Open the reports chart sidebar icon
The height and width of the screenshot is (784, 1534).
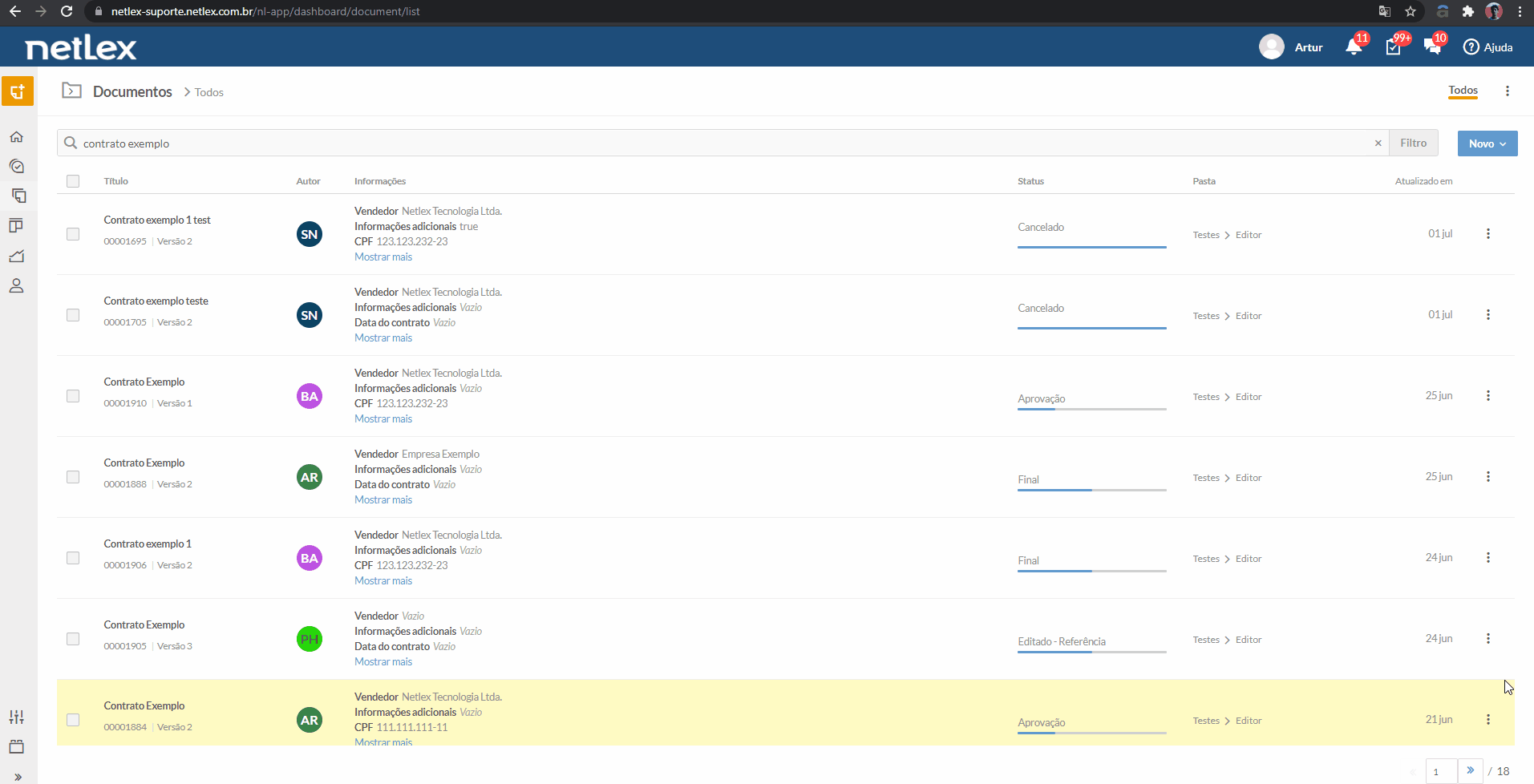[17, 256]
